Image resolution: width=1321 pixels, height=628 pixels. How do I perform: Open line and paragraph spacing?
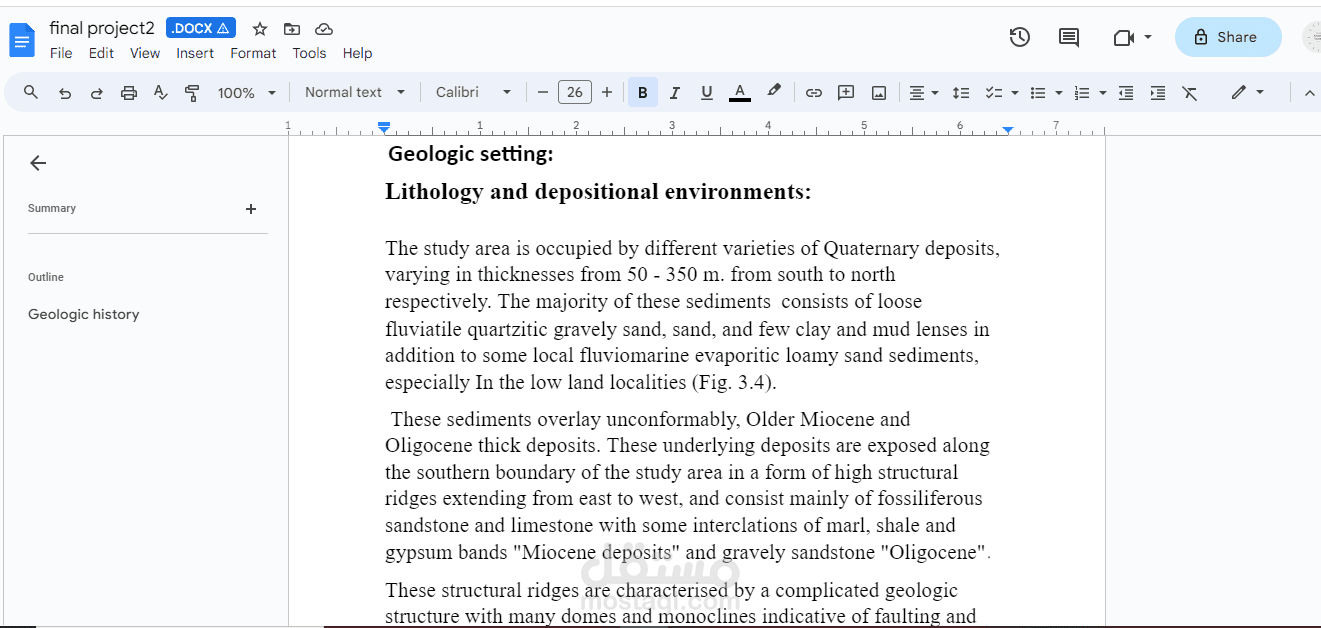[961, 93]
